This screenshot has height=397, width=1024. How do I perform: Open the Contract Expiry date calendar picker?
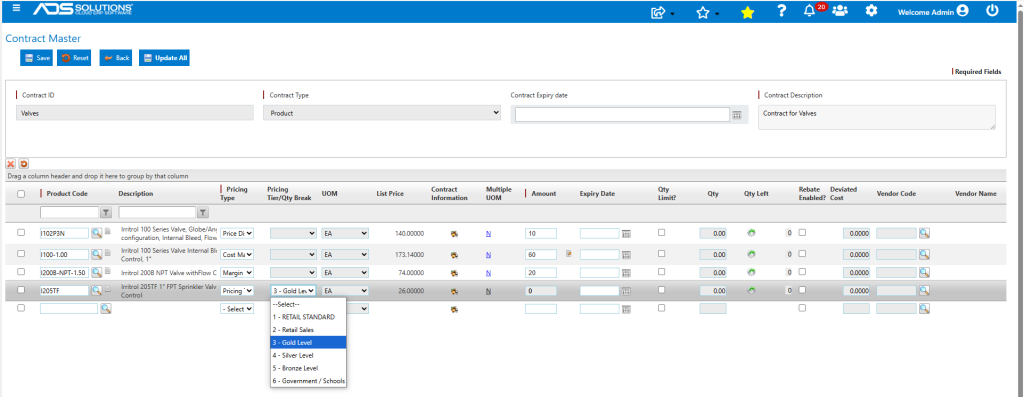(737, 115)
